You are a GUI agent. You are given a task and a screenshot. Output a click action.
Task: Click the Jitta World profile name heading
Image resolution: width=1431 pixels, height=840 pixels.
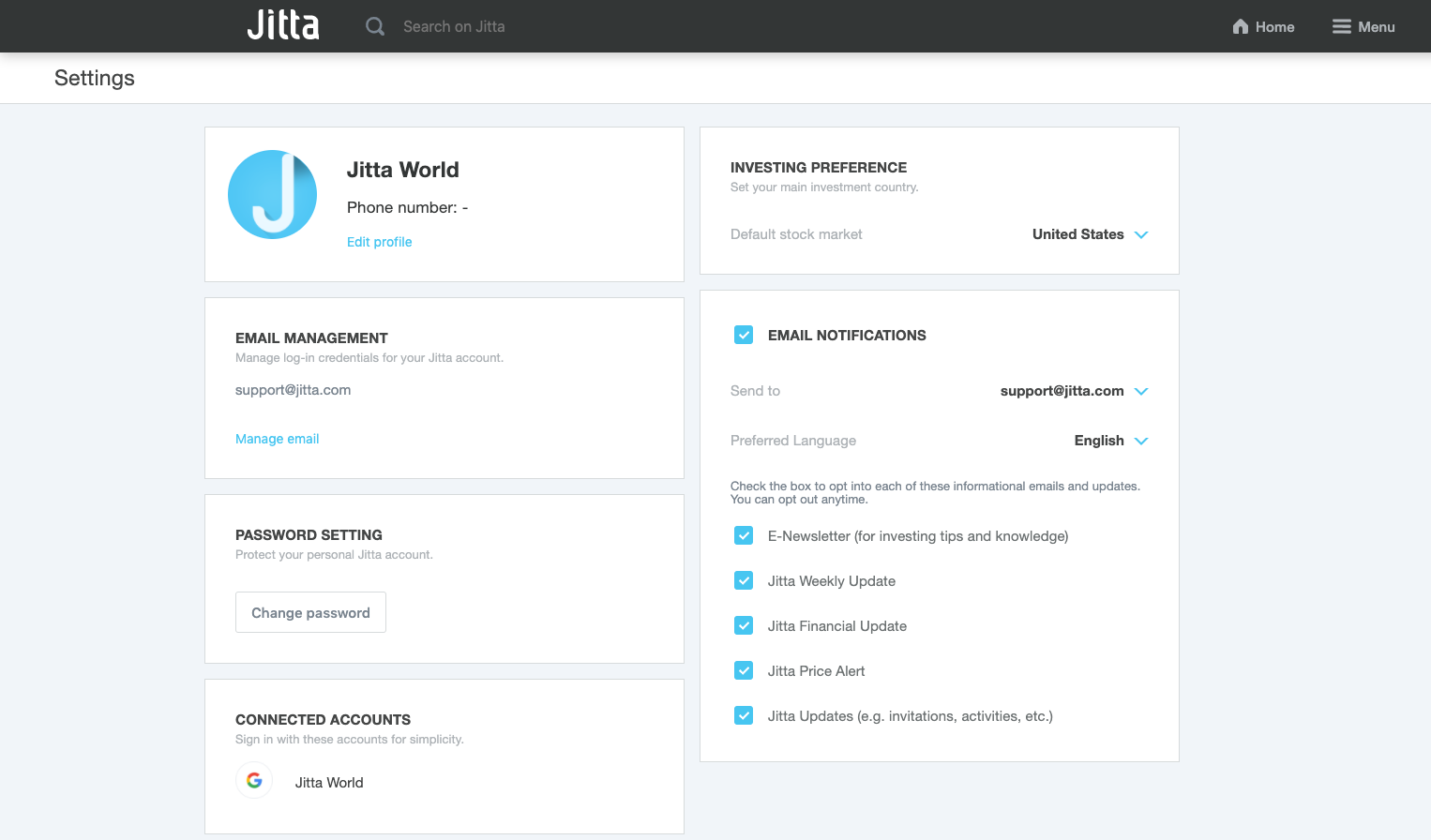pyautogui.click(x=403, y=170)
